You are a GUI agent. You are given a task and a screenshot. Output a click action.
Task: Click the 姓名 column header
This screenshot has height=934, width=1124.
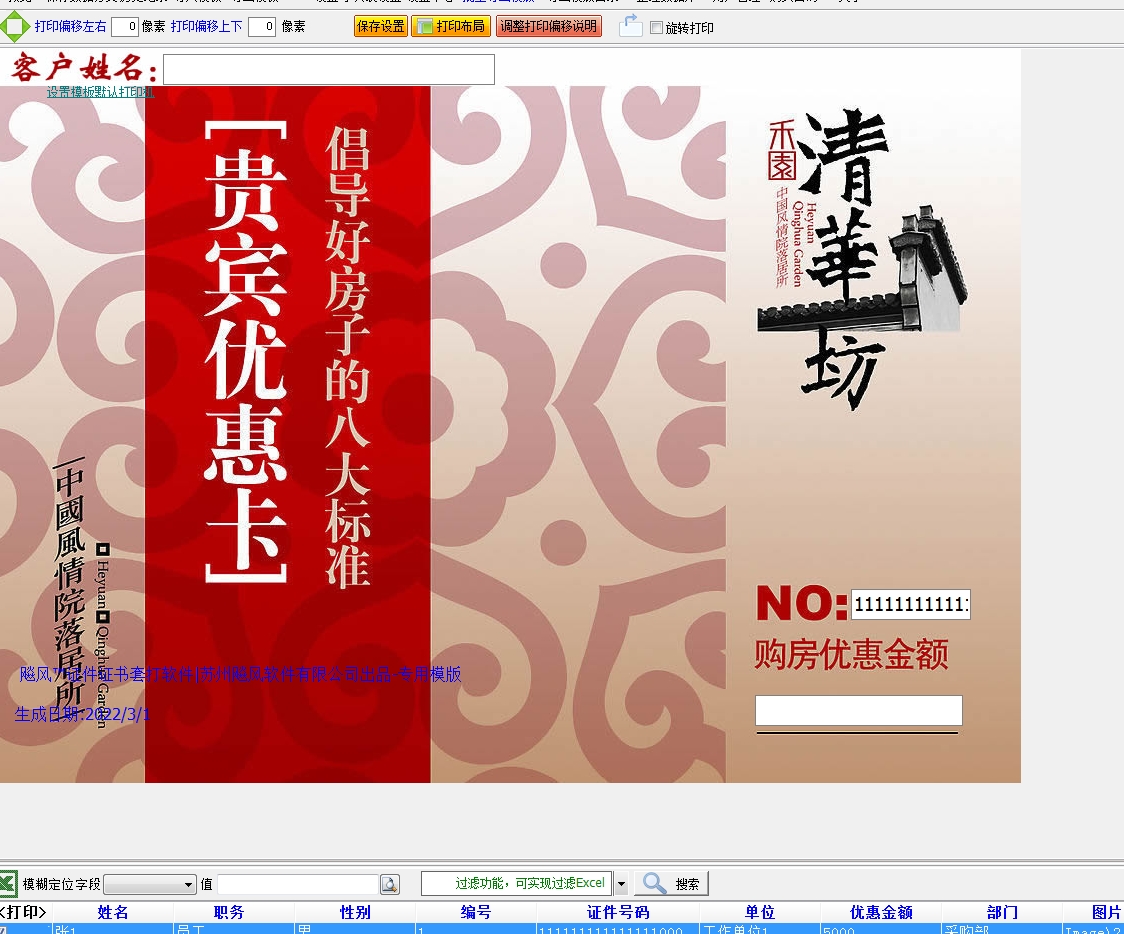(113, 912)
